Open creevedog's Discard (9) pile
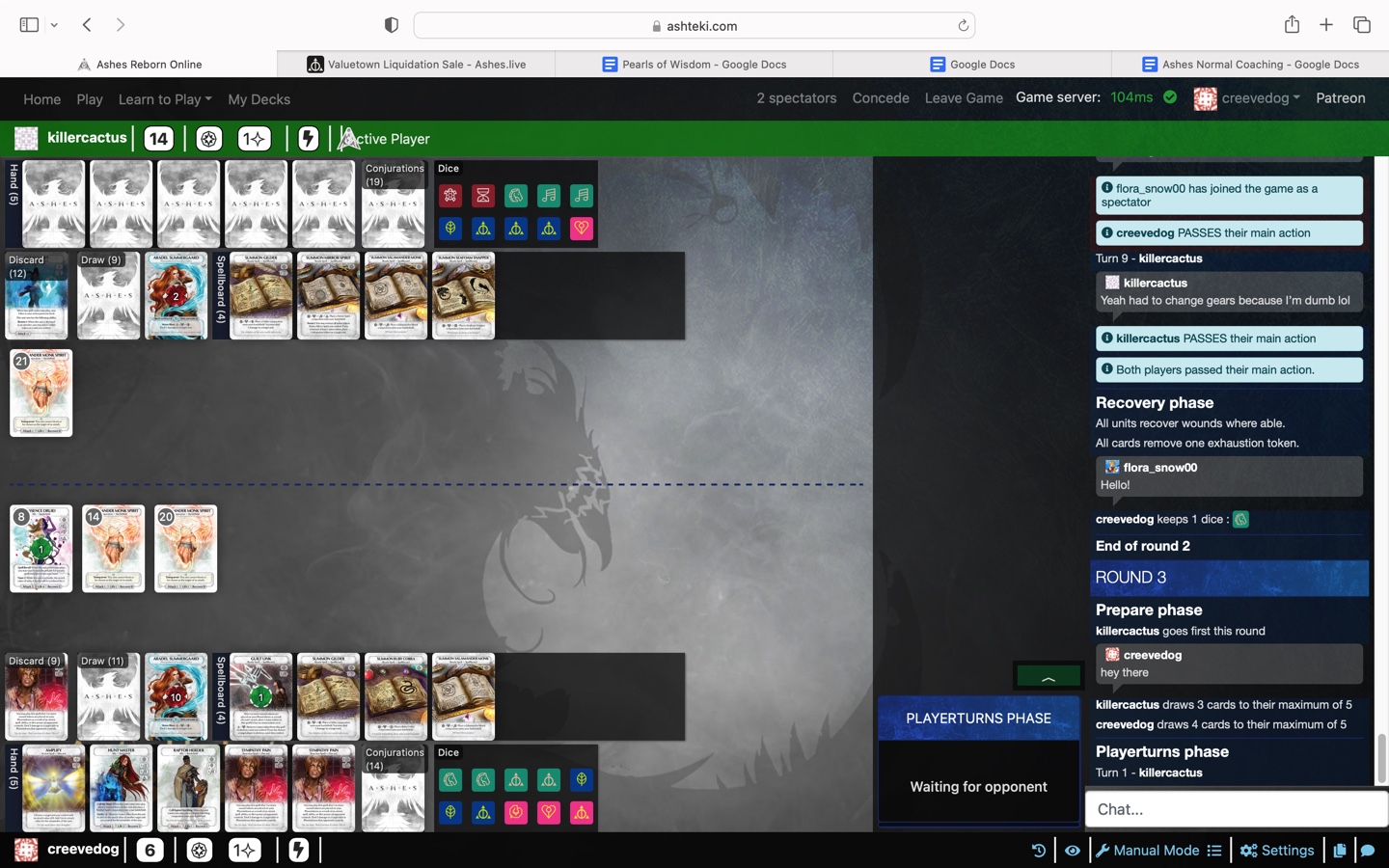The height and width of the screenshot is (868, 1389). 37,696
